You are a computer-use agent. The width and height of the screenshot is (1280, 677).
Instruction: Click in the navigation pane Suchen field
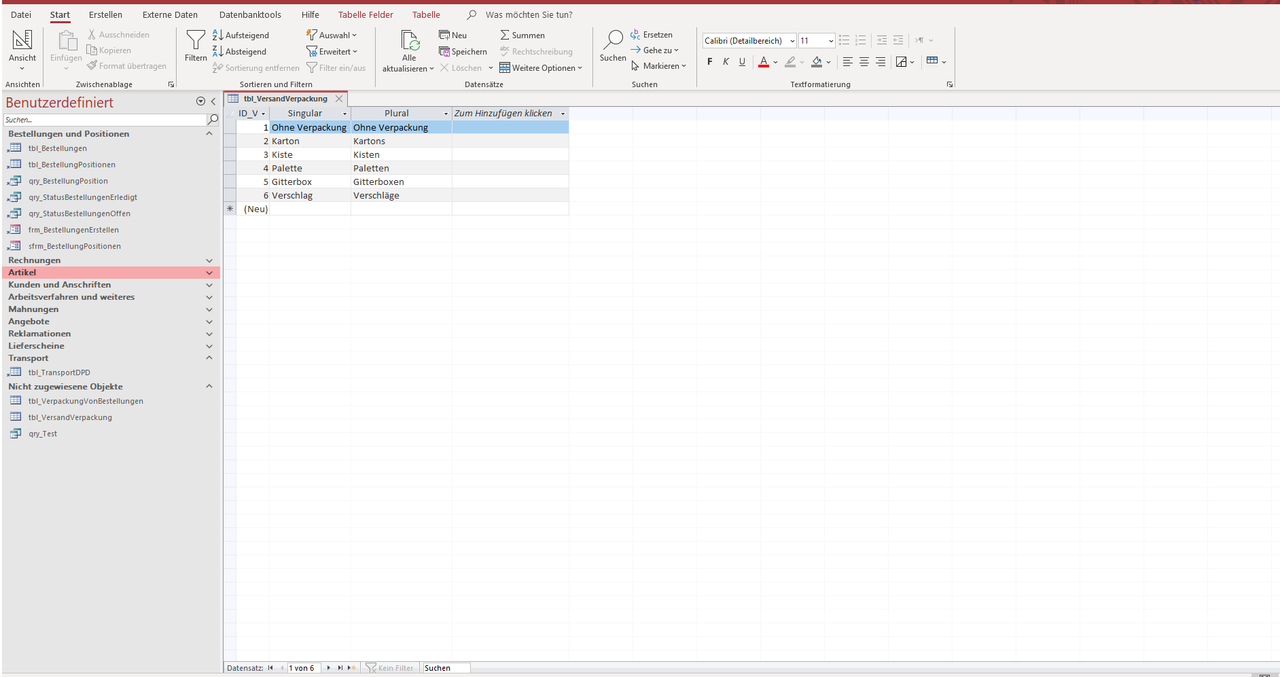tap(104, 119)
